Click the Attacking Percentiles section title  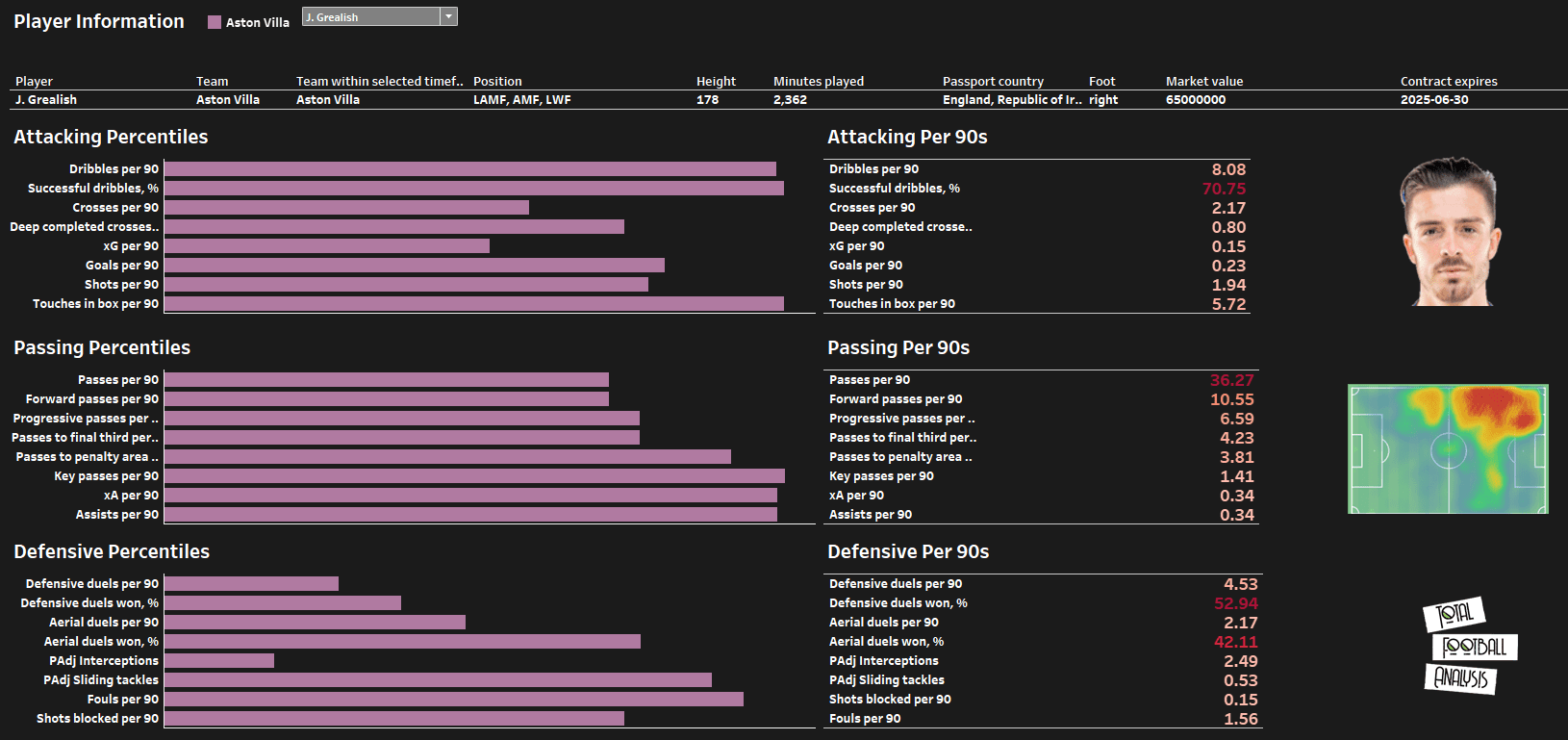click(111, 137)
